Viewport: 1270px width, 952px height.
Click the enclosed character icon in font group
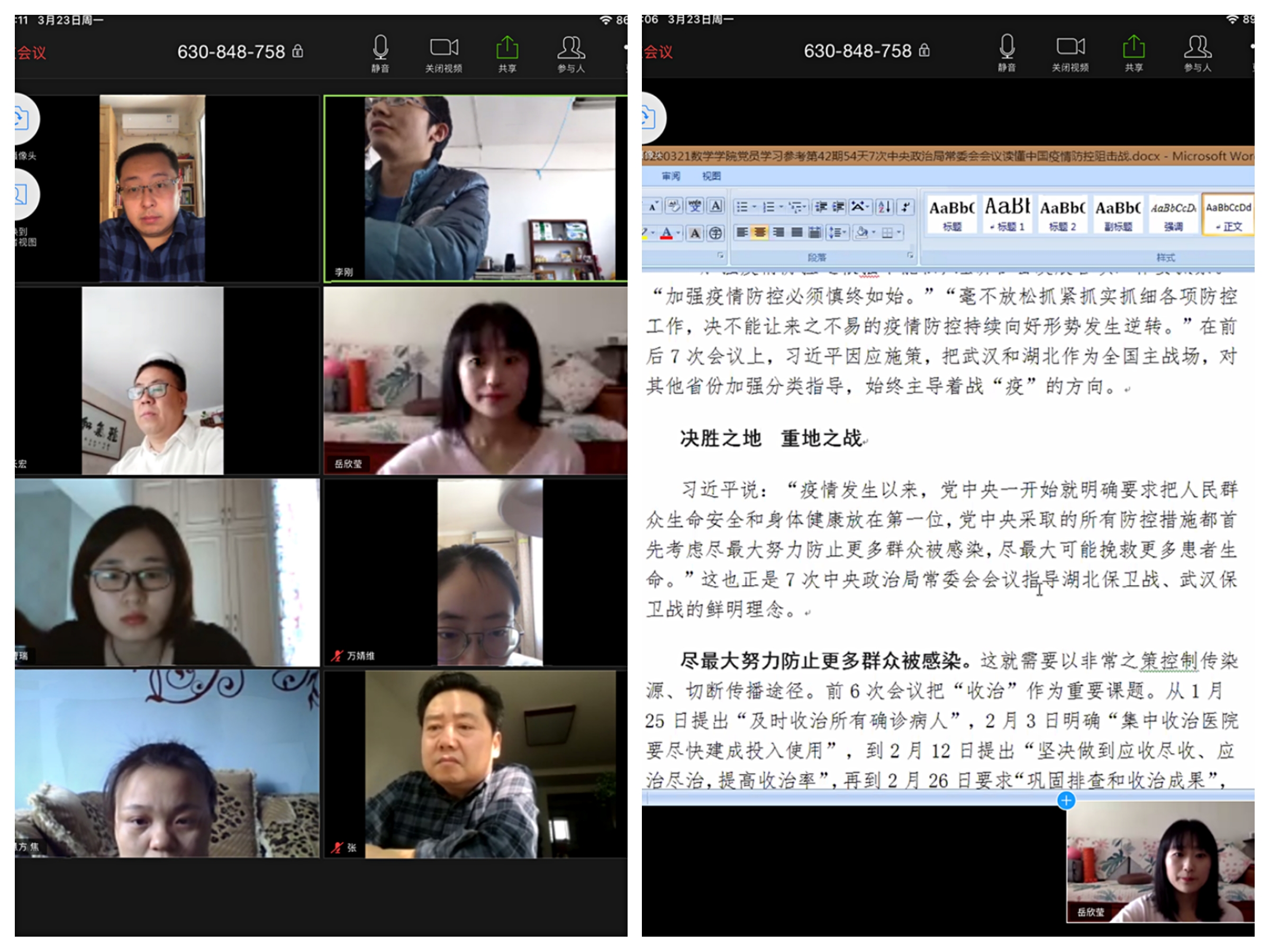pyautogui.click(x=715, y=233)
